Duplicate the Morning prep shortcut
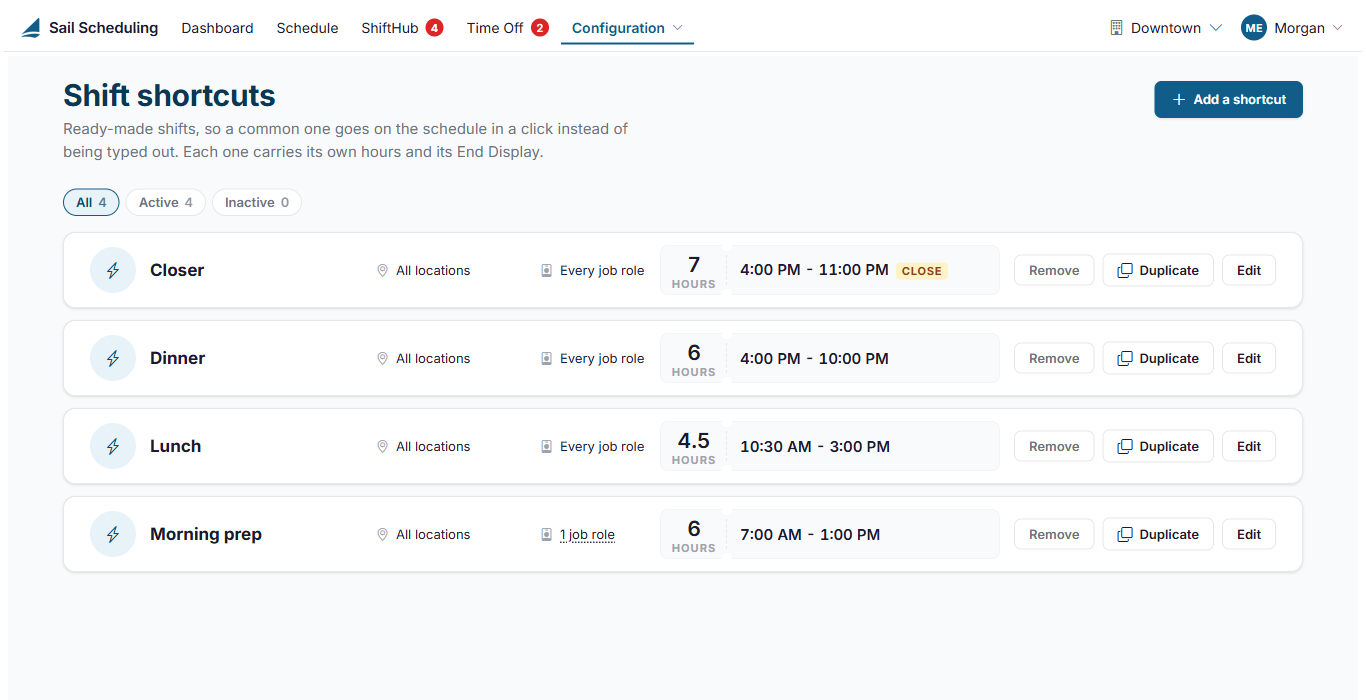 pyautogui.click(x=1158, y=534)
